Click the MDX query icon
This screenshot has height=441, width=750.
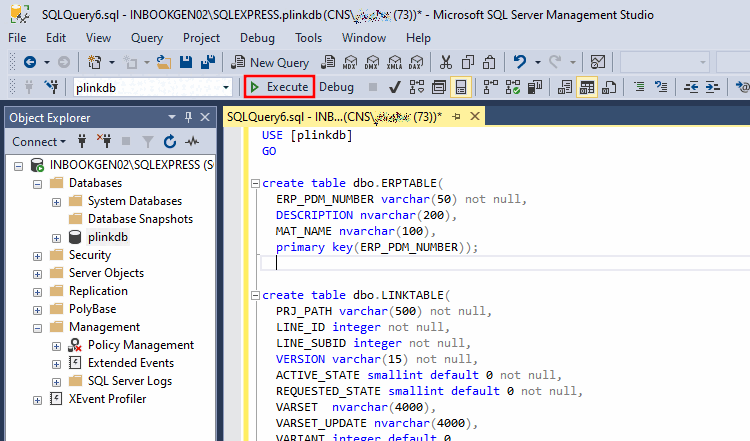[x=350, y=62]
